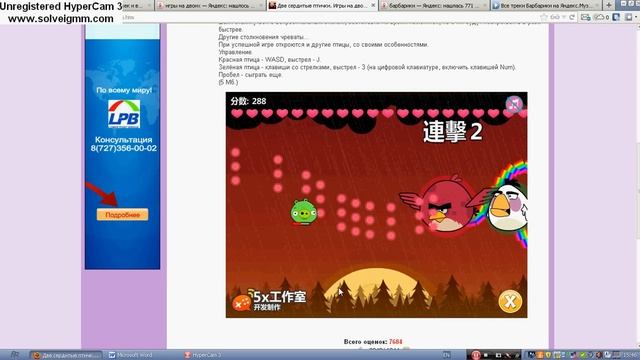Open the new tab plus button

609,5
